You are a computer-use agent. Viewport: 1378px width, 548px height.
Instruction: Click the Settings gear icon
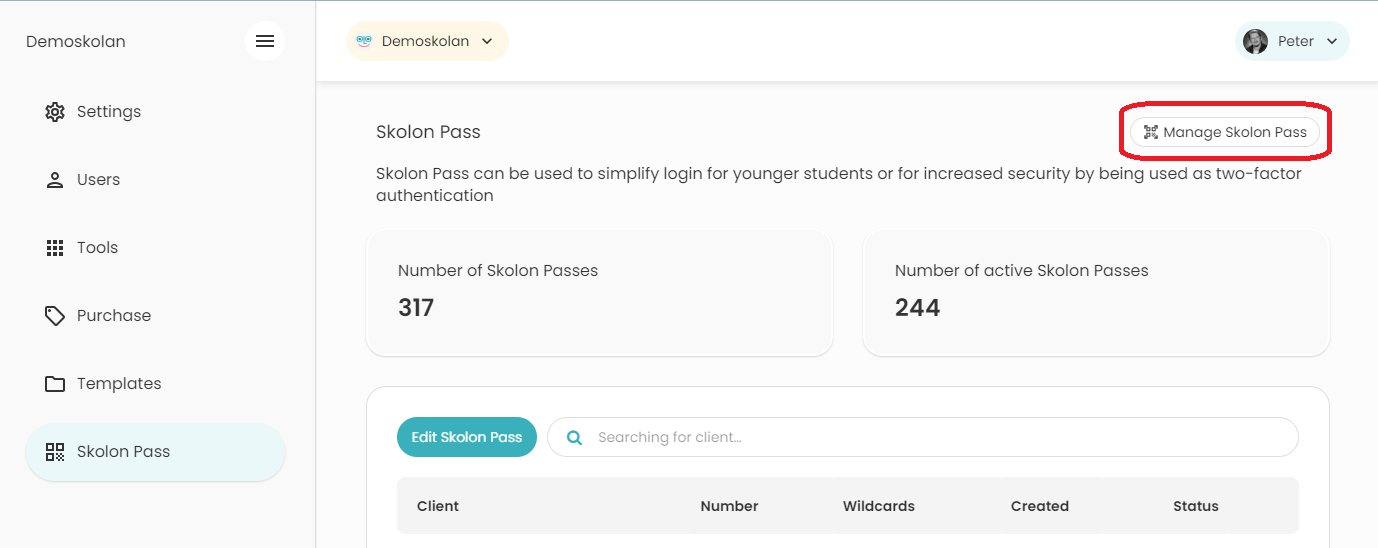click(55, 111)
